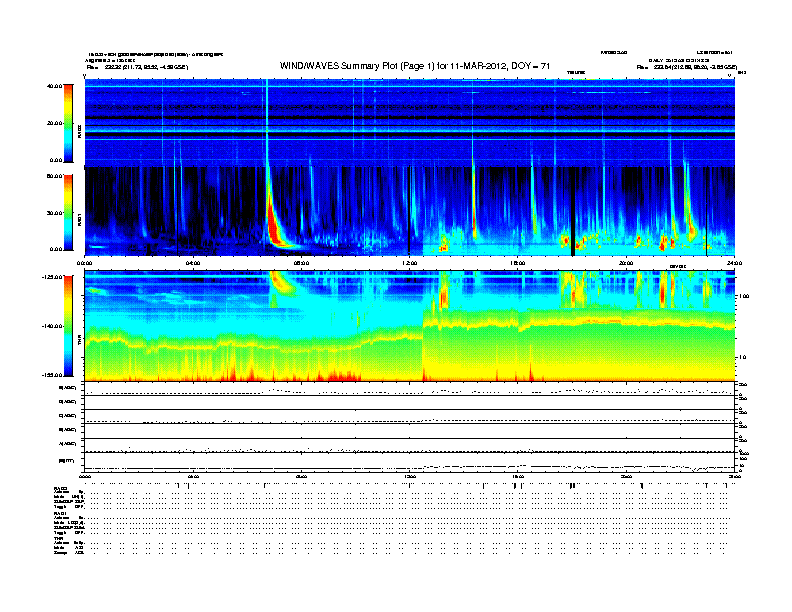The width and height of the screenshot is (792, 612).
Task: Click 00:00 time label under RAD1 spectrogram
Action: coord(84,263)
